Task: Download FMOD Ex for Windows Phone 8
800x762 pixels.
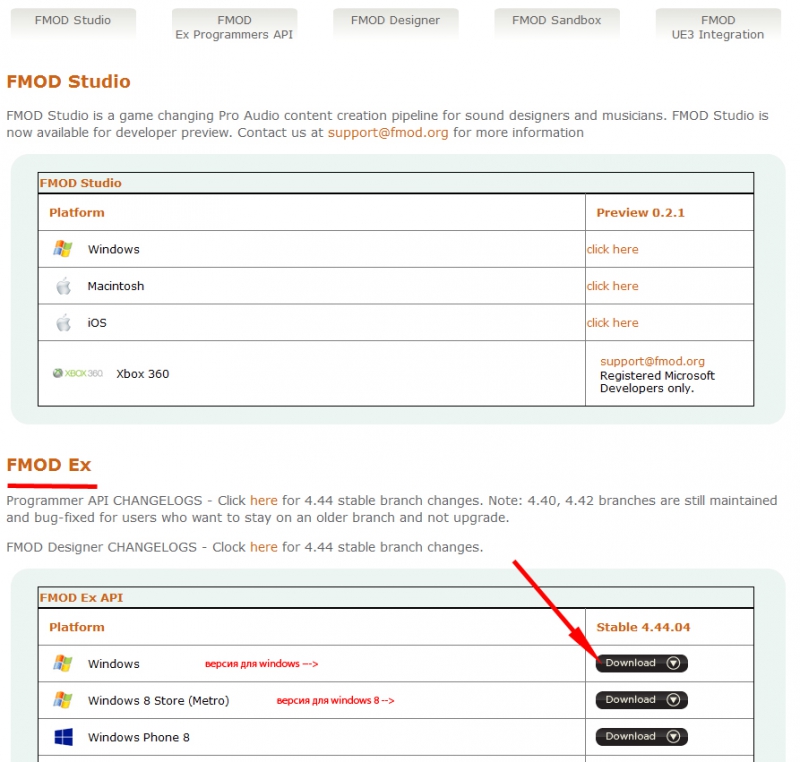Action: [x=642, y=736]
